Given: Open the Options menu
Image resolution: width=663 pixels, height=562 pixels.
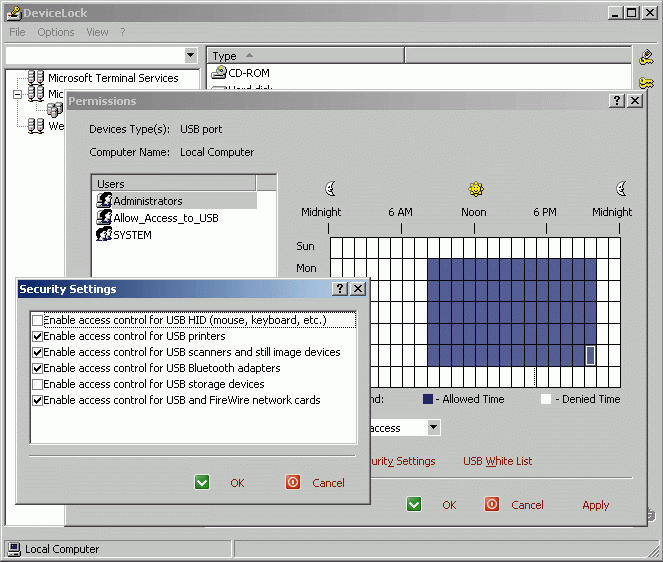Looking at the screenshot, I should tap(56, 32).
